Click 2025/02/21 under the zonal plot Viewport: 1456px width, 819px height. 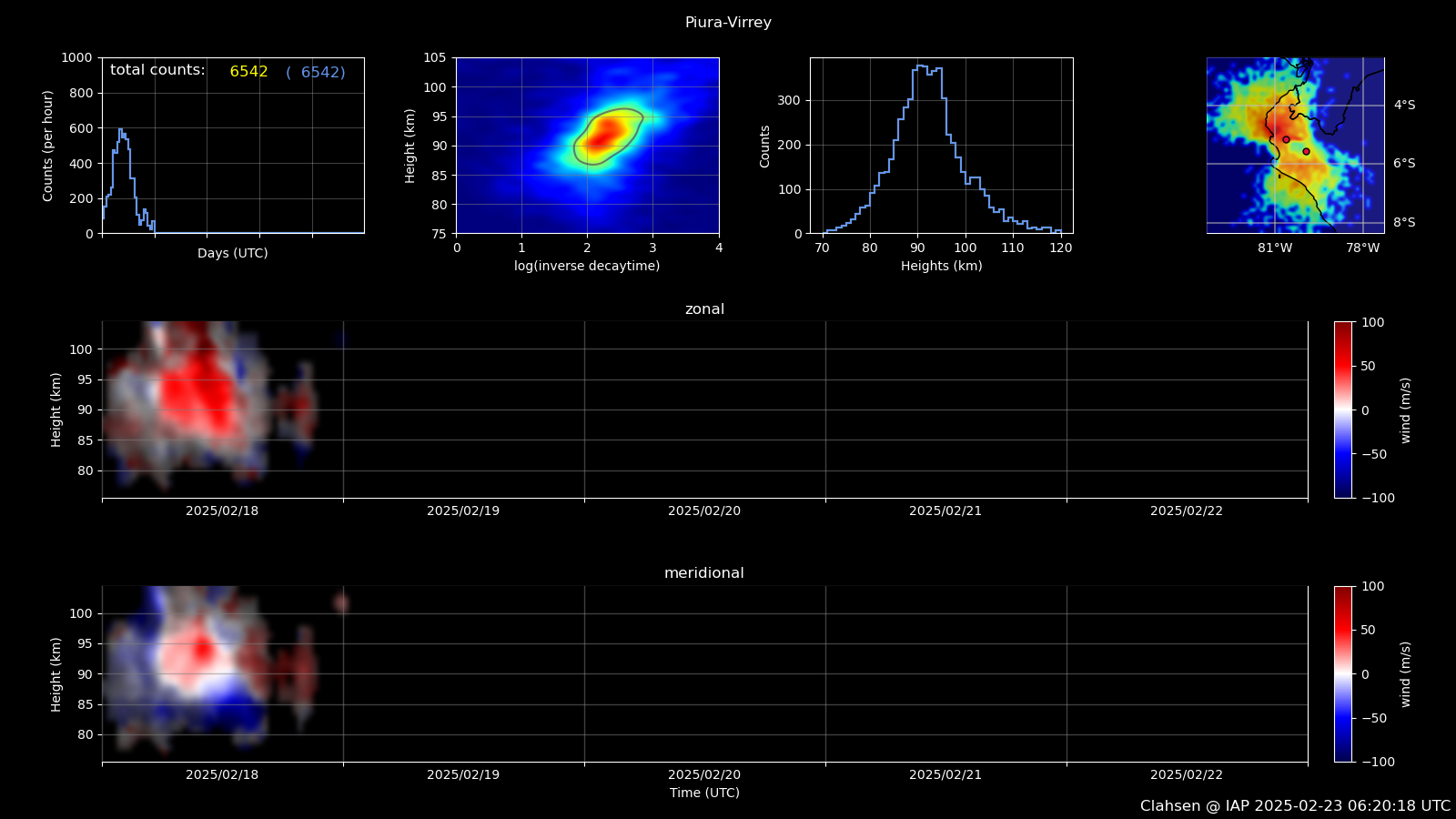click(x=945, y=511)
